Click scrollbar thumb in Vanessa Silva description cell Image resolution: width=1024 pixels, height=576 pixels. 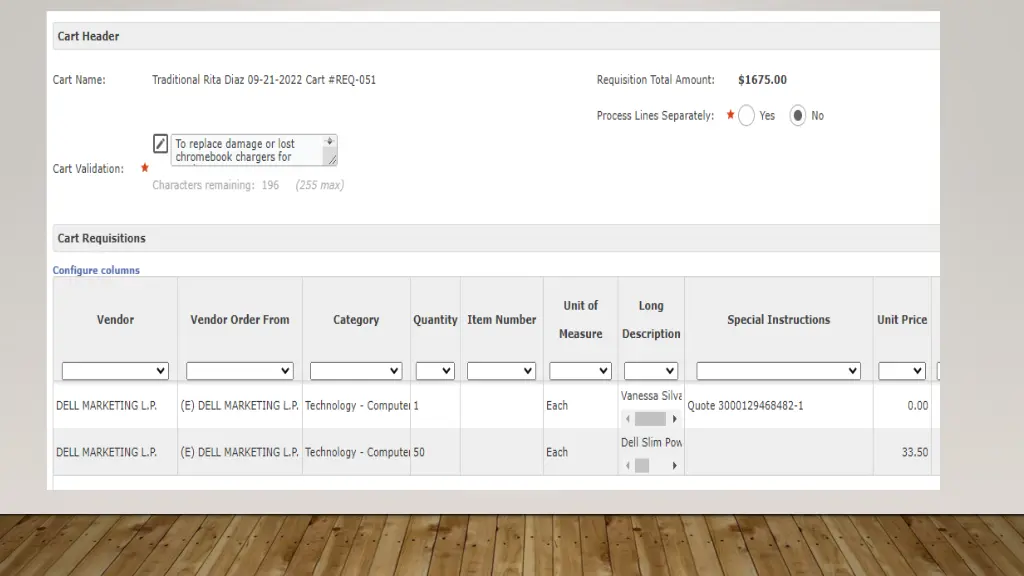coord(650,419)
